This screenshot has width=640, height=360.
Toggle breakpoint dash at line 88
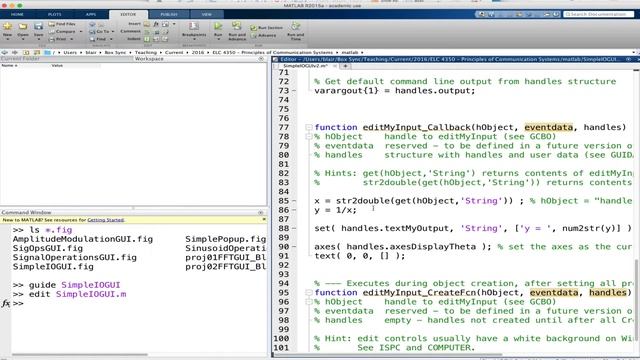[294, 229]
